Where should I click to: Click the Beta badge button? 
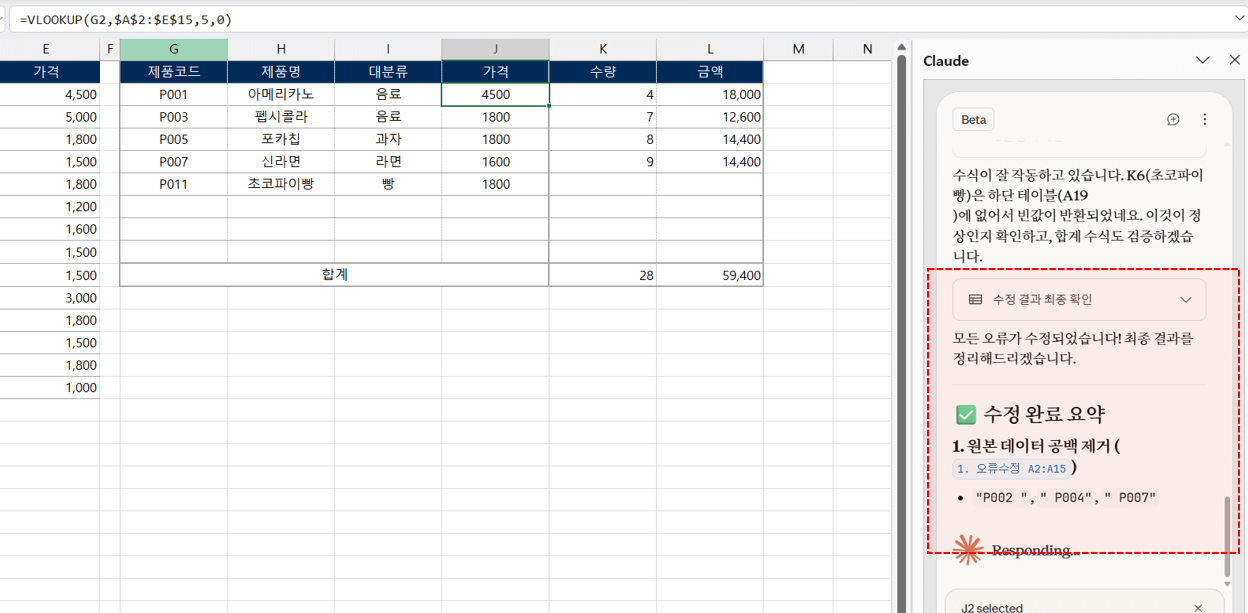[973, 119]
